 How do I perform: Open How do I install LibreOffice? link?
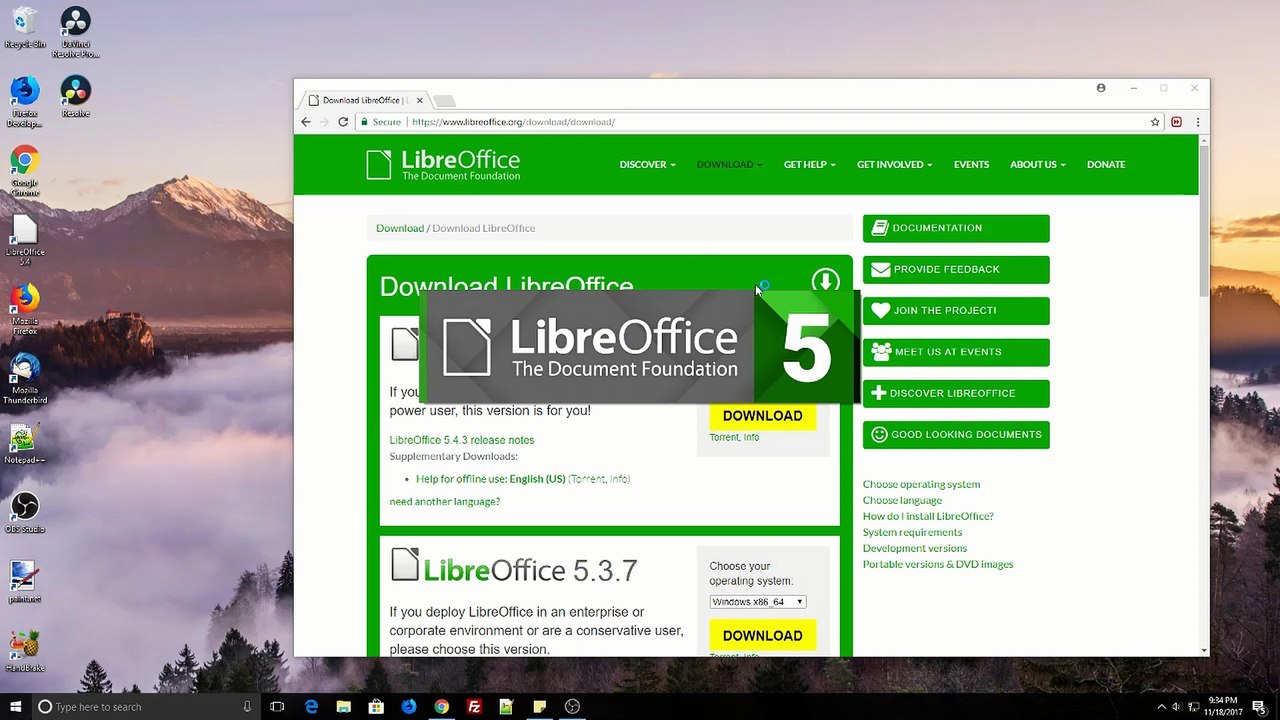pos(928,516)
